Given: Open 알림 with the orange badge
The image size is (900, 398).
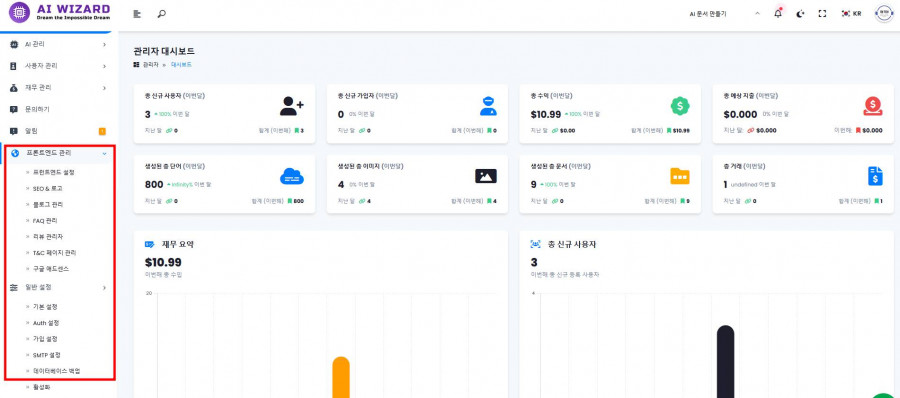Looking at the screenshot, I should [x=58, y=131].
